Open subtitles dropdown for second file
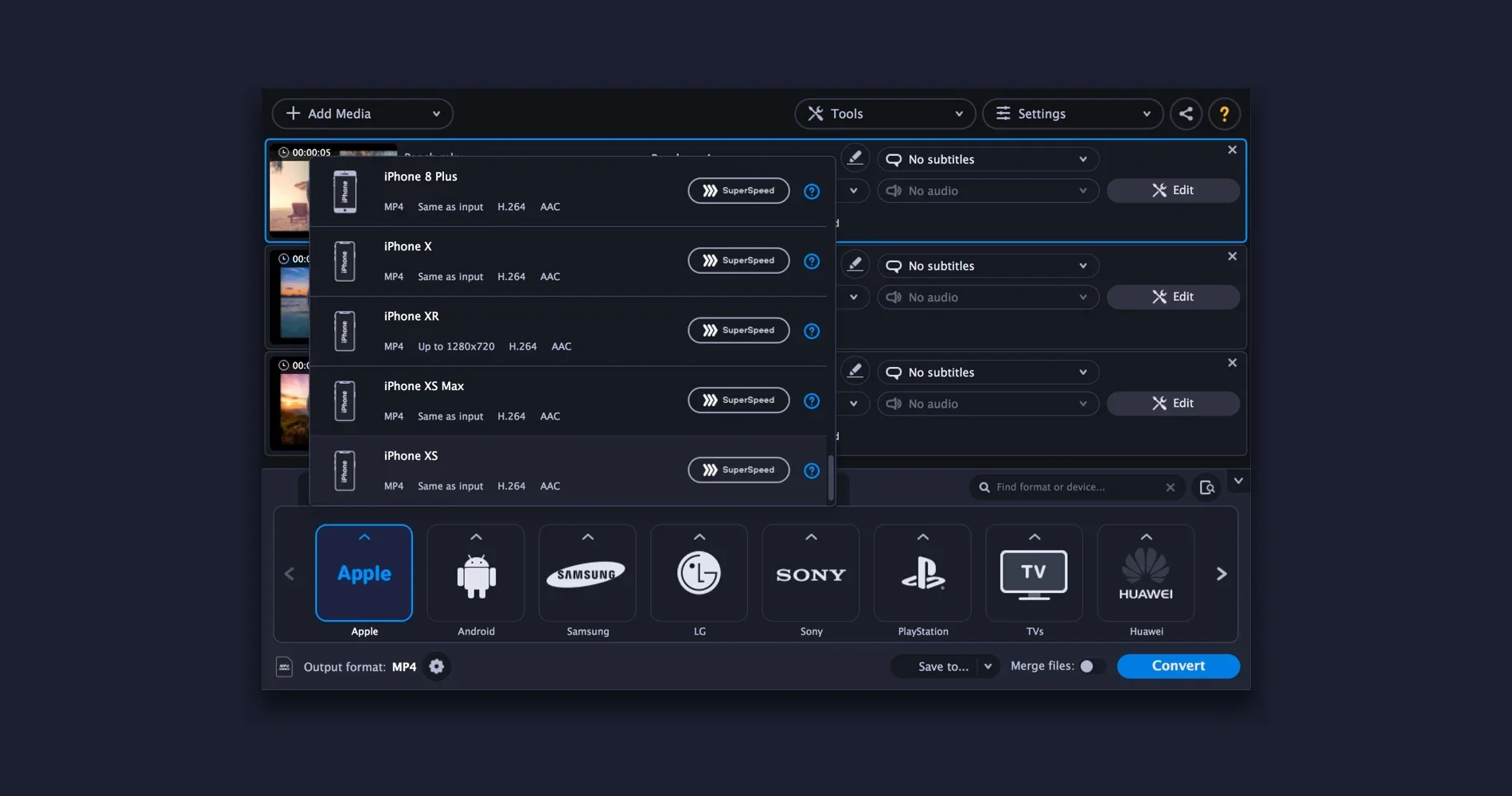This screenshot has height=796, width=1512. pos(988,266)
